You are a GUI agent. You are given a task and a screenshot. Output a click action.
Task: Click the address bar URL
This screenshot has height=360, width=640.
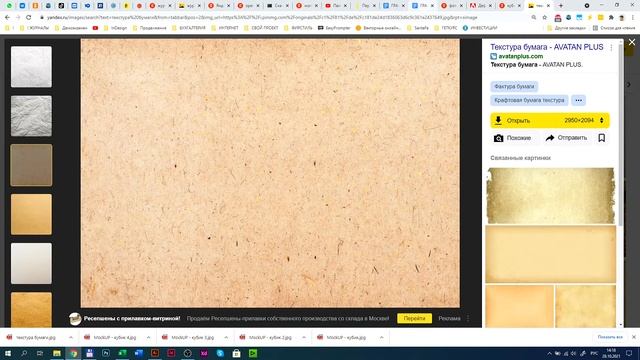tap(261, 18)
